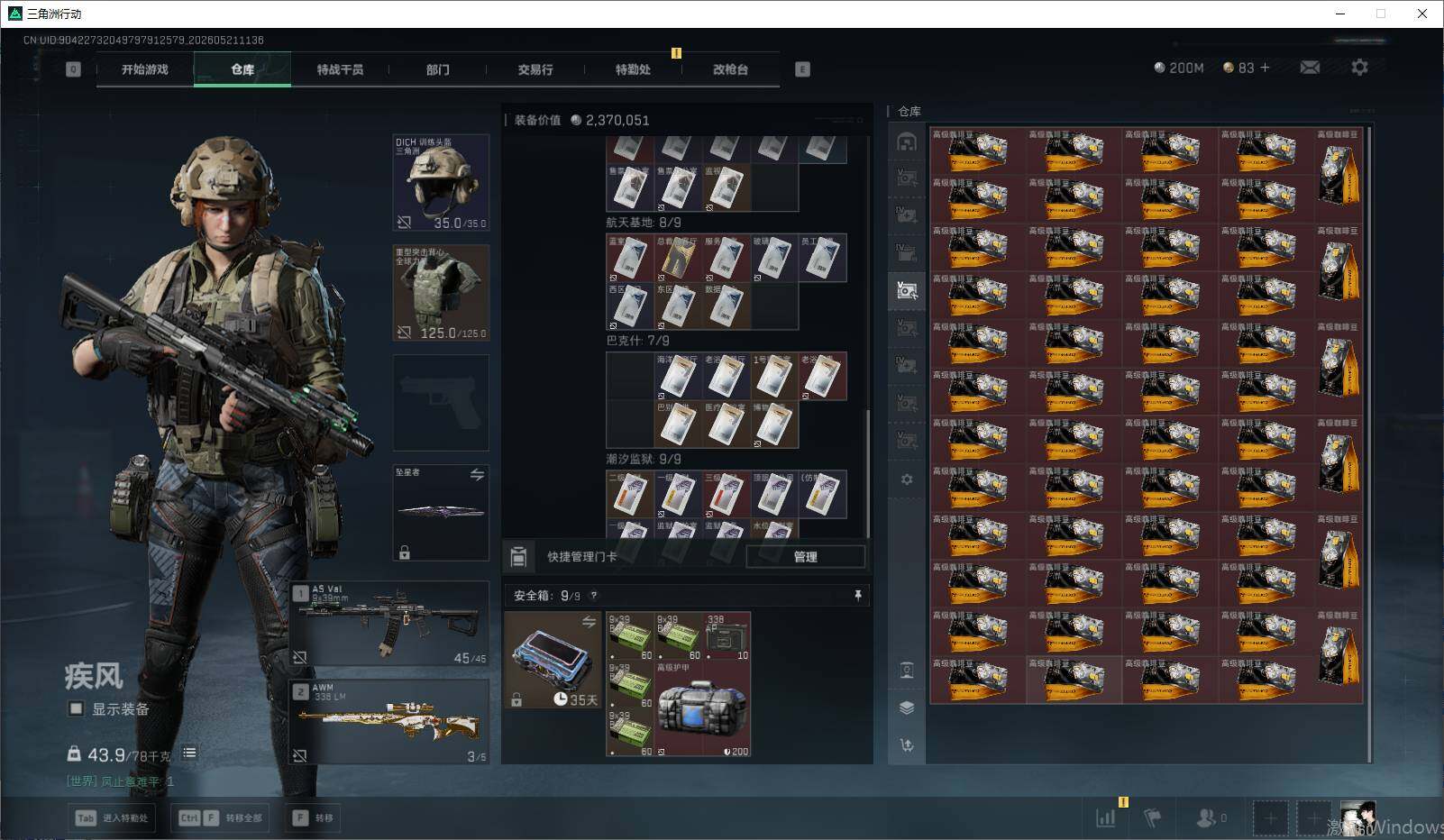Select the DICH helmet equipment slot

click(x=442, y=183)
